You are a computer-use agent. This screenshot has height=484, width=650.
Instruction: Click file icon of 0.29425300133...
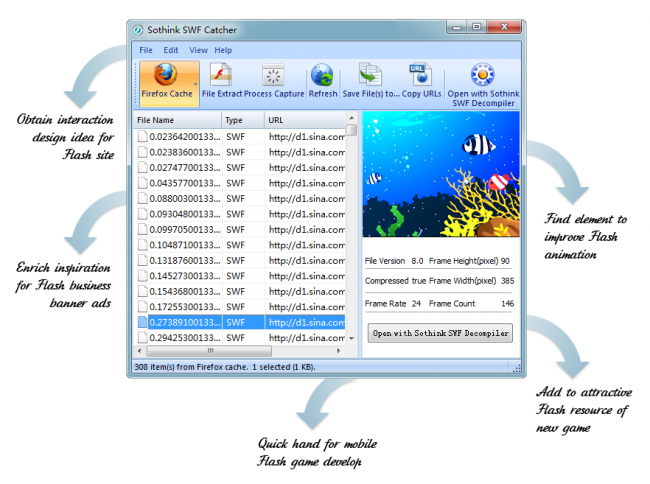point(143,337)
